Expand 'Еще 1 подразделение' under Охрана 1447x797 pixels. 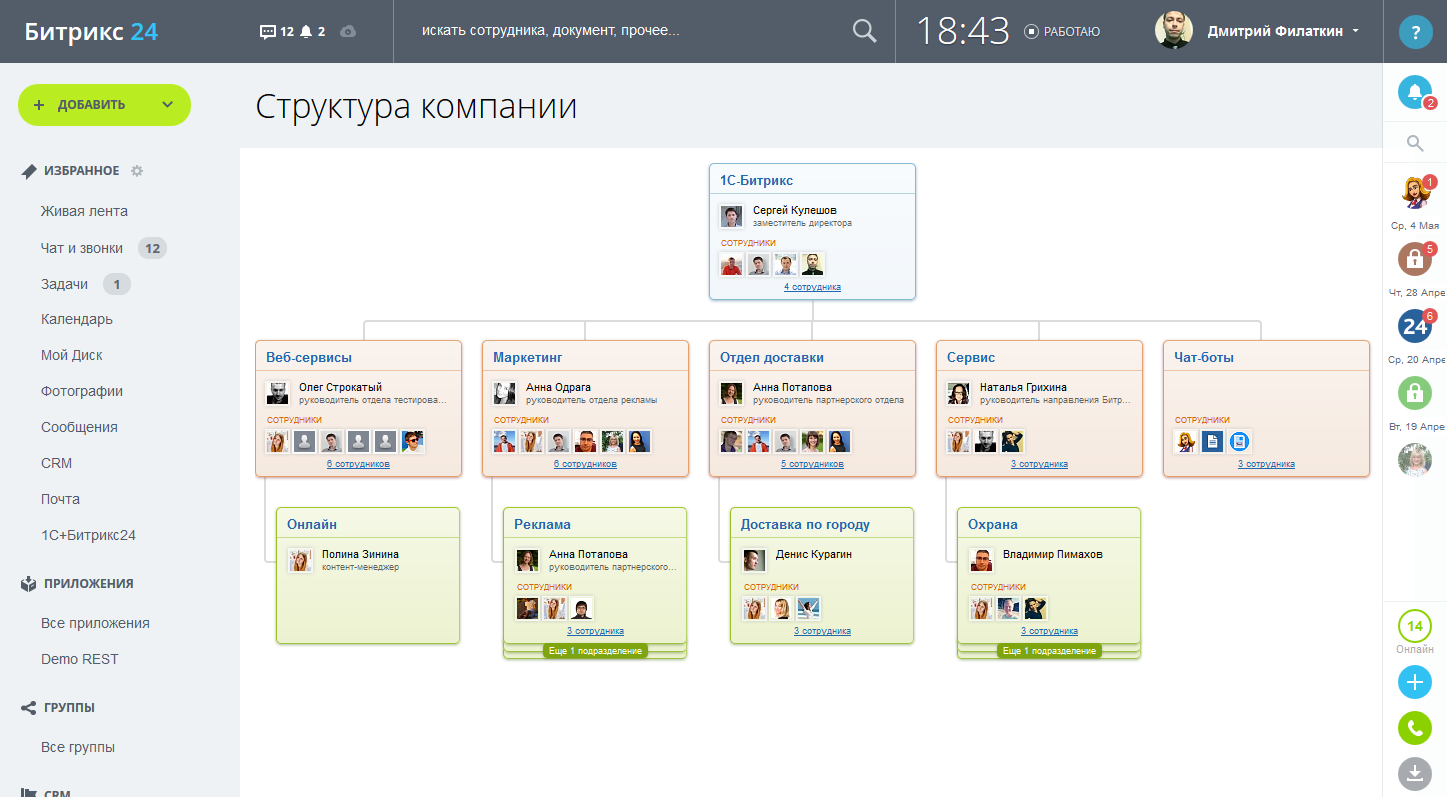coord(1049,651)
